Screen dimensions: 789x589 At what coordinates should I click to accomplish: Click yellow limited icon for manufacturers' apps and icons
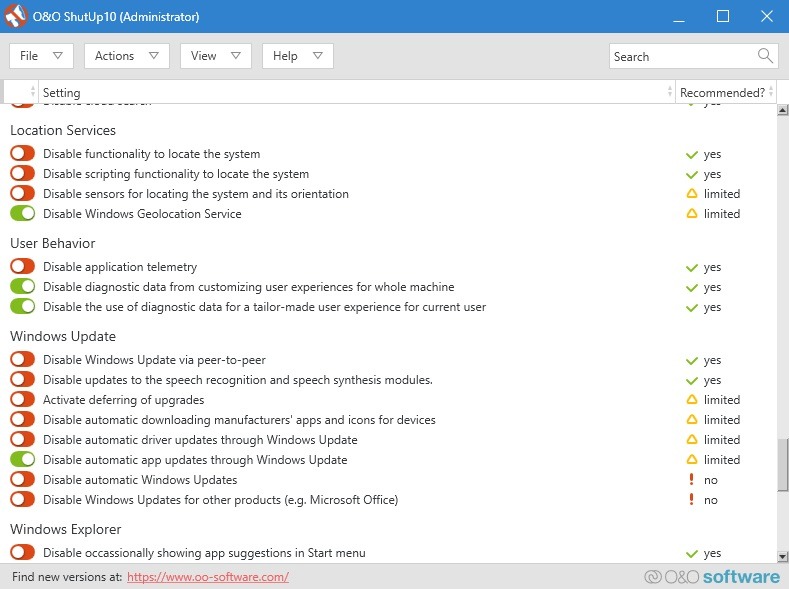tap(692, 419)
